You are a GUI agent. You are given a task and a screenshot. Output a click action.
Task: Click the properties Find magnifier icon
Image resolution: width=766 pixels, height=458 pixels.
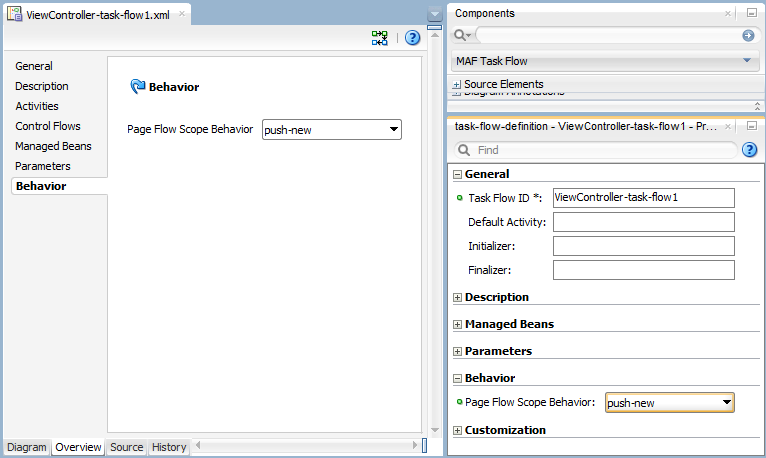[x=464, y=150]
